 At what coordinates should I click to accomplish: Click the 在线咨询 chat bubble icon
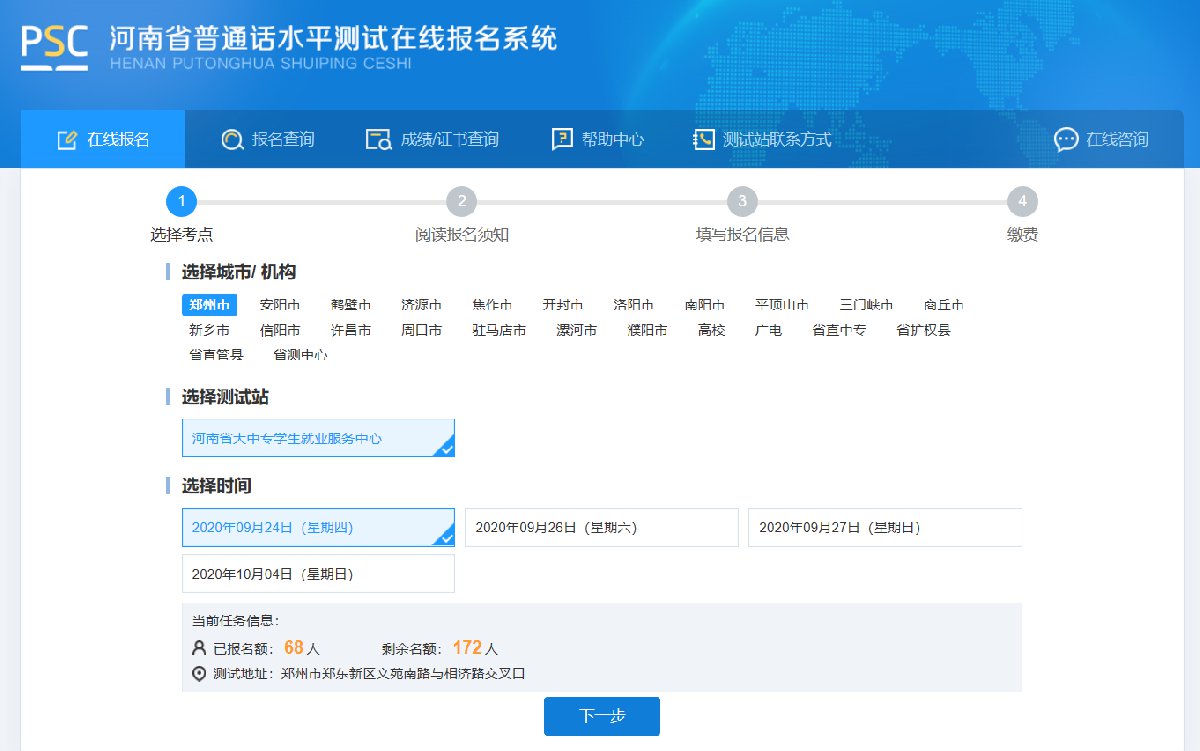[x=1066, y=140]
